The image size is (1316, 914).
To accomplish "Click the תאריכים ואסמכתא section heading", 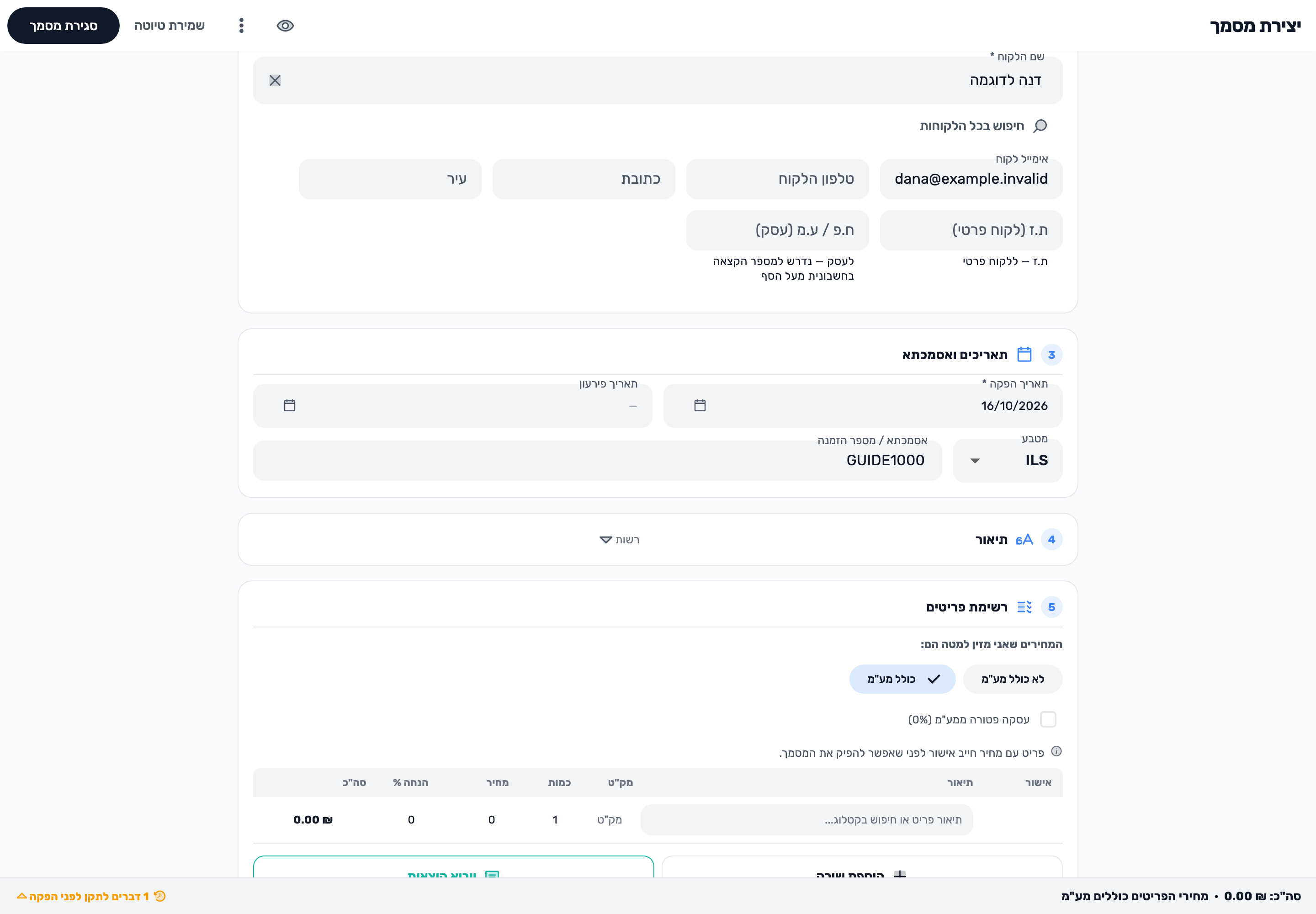I will pos(955,355).
